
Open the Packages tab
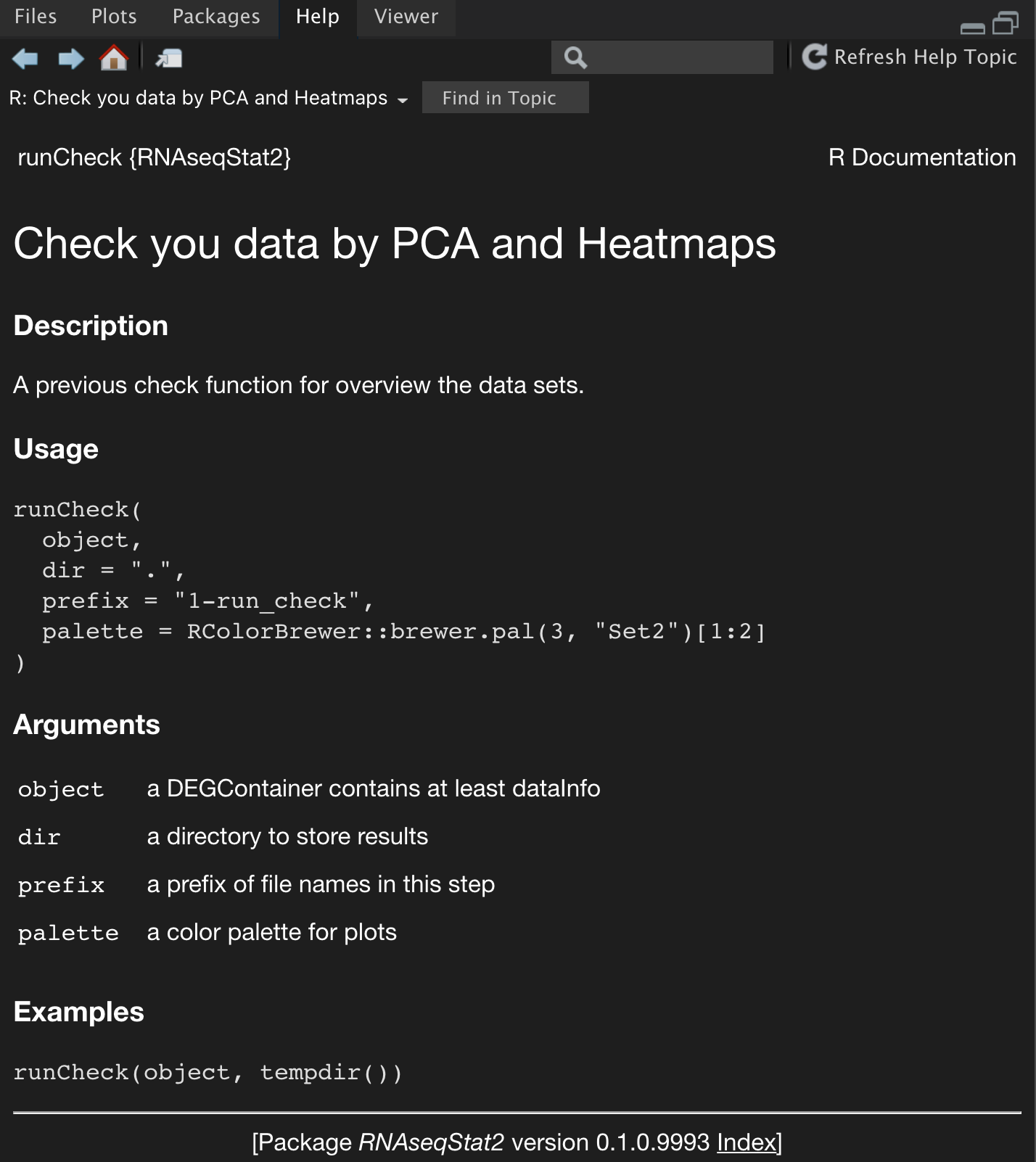pyautogui.click(x=216, y=17)
